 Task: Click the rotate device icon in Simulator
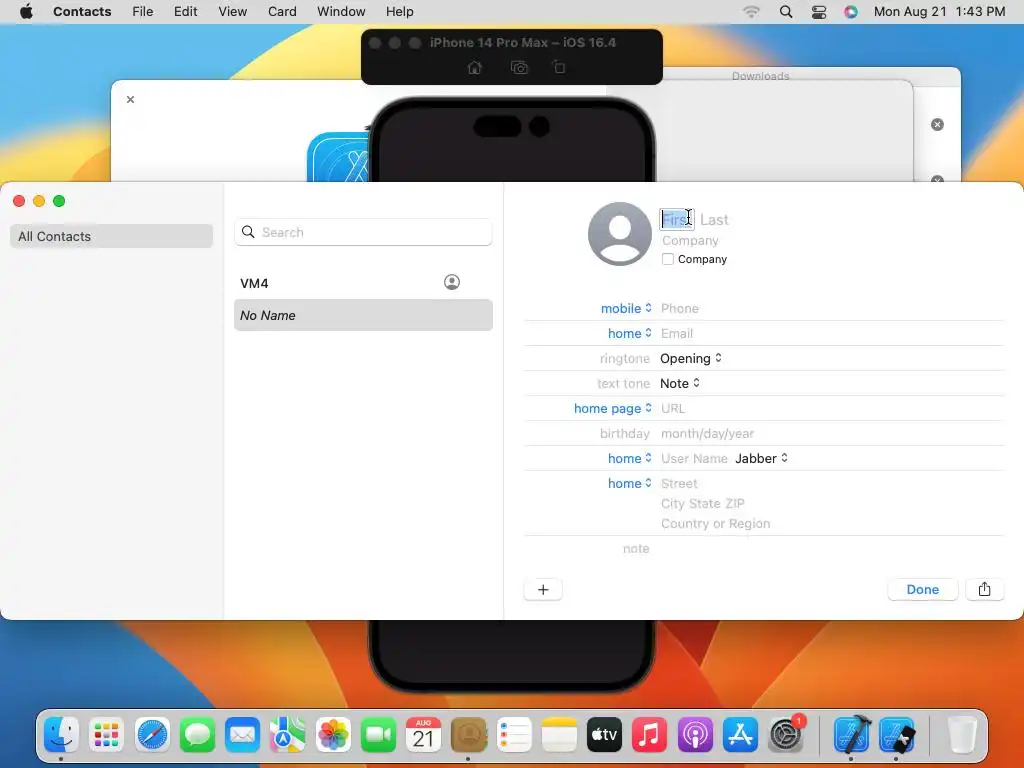pyautogui.click(x=559, y=67)
